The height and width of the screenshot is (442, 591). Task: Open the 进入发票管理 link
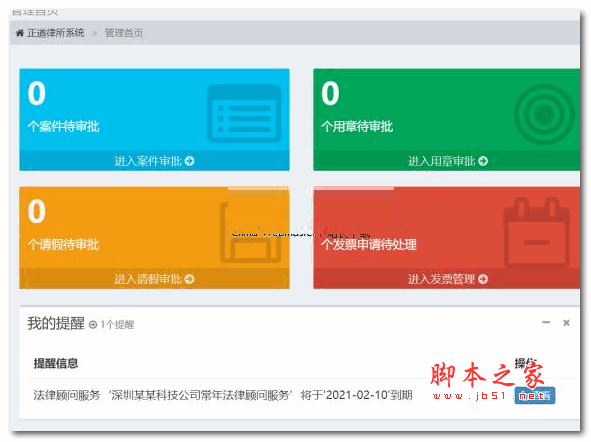click(442, 279)
